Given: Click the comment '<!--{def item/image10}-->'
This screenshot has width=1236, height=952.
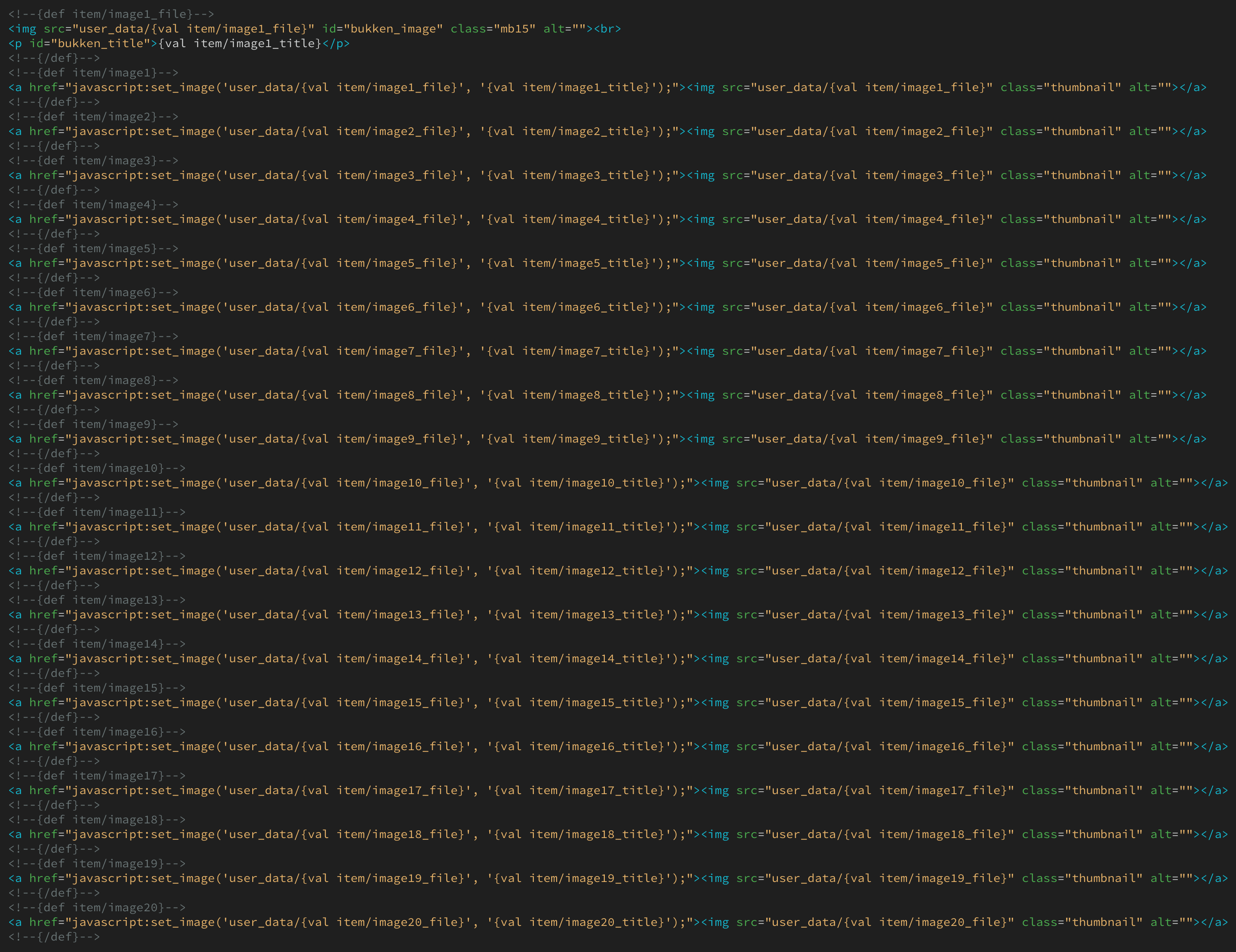Looking at the screenshot, I should pos(97,468).
